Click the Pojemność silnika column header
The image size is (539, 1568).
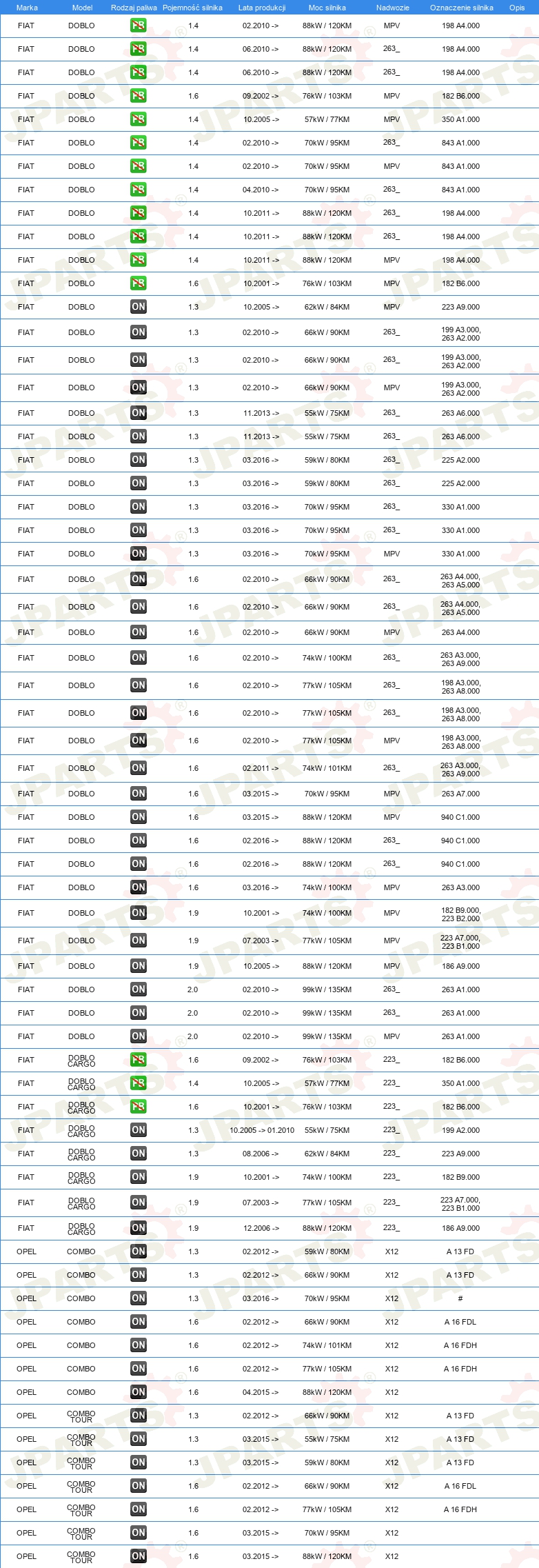click(x=192, y=8)
